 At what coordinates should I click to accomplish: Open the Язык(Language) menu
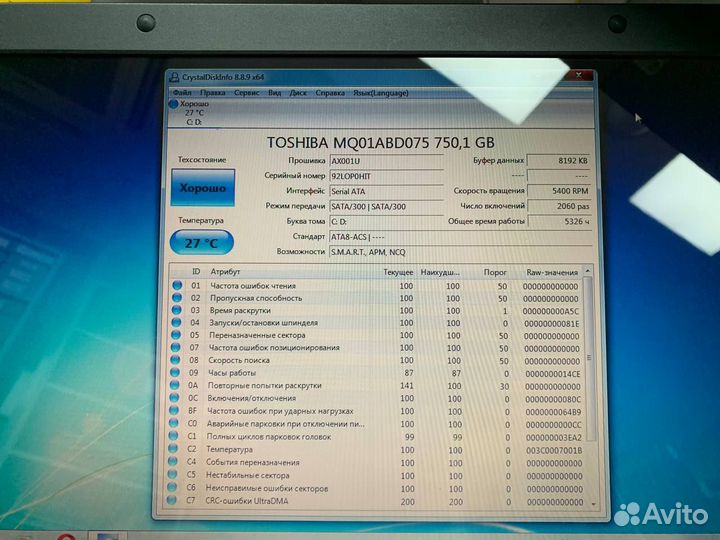pos(381,93)
